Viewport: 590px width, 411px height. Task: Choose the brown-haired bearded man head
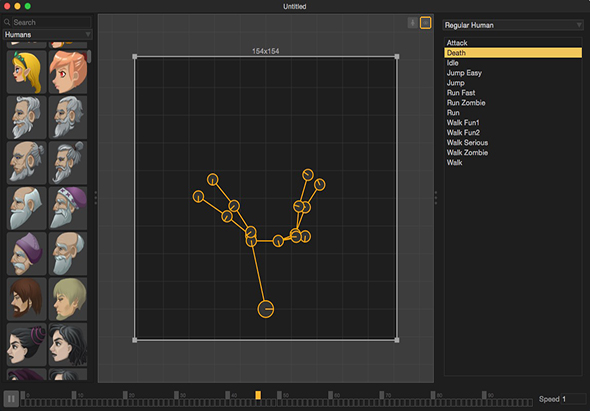26,299
